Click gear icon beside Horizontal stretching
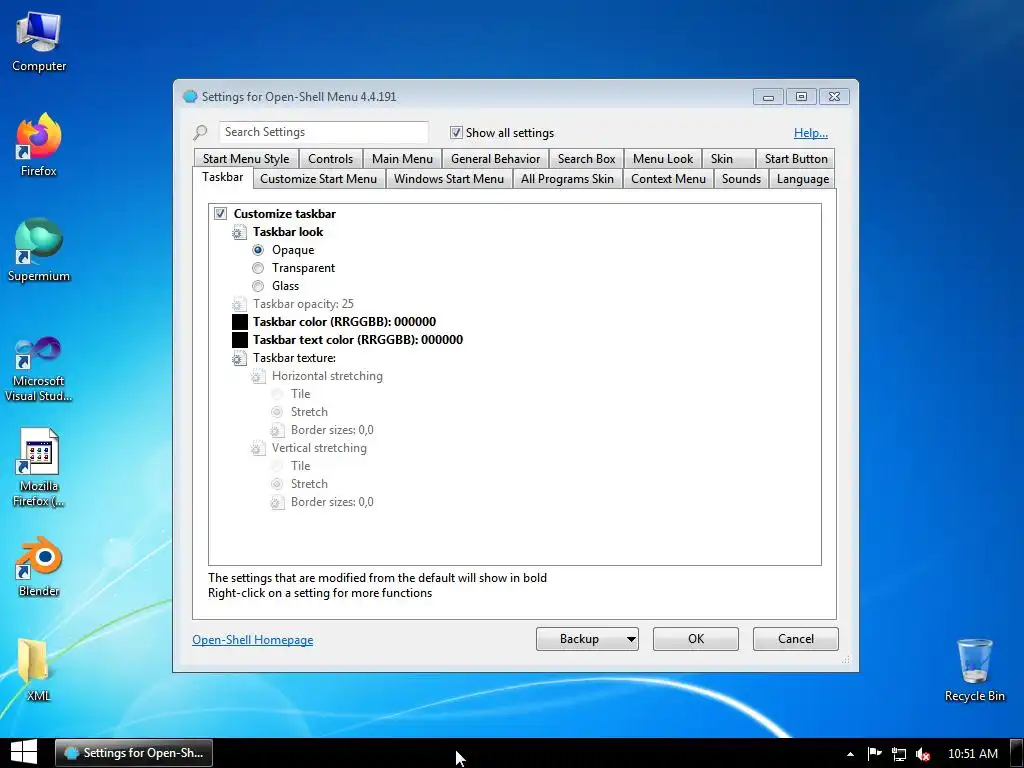The width and height of the screenshot is (1024, 768). (259, 376)
